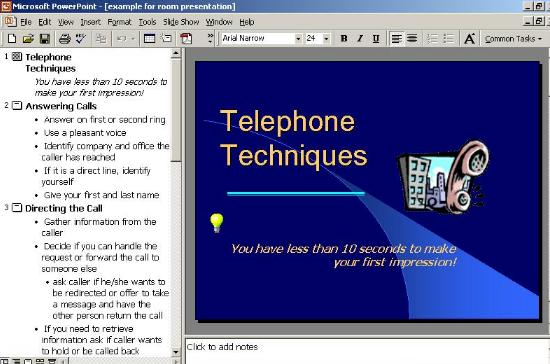Open the Edit menu
The height and width of the screenshot is (364, 550).
coord(45,22)
